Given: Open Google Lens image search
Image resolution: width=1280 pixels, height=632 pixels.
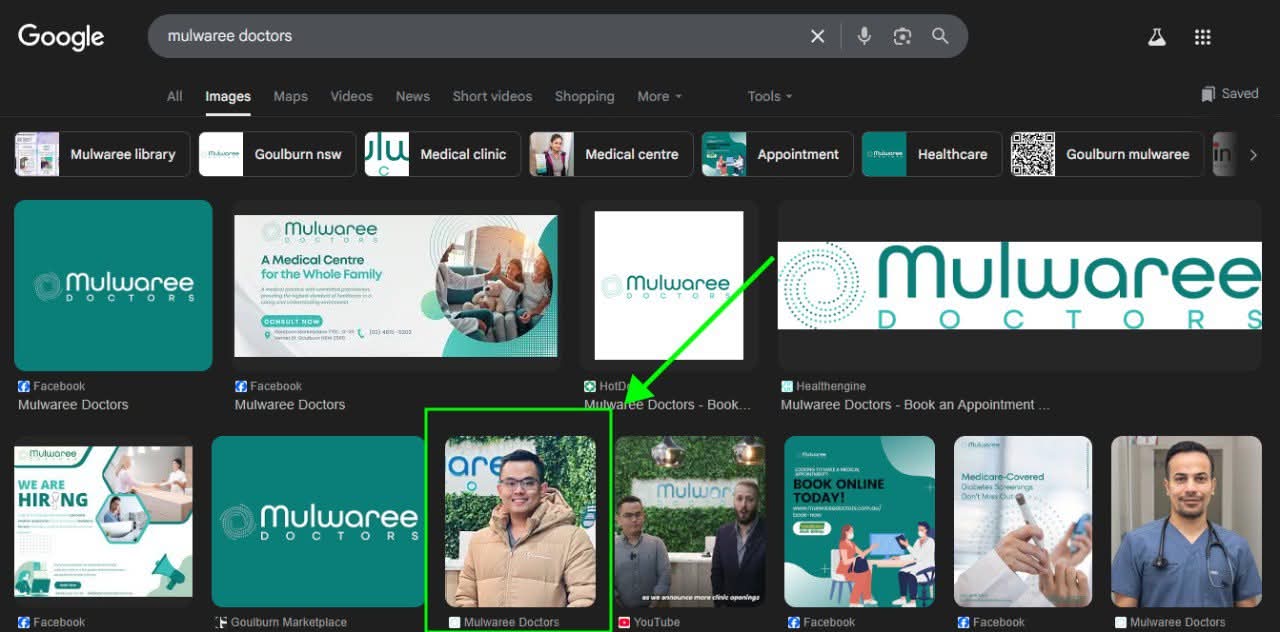Looking at the screenshot, I should click(x=902, y=36).
